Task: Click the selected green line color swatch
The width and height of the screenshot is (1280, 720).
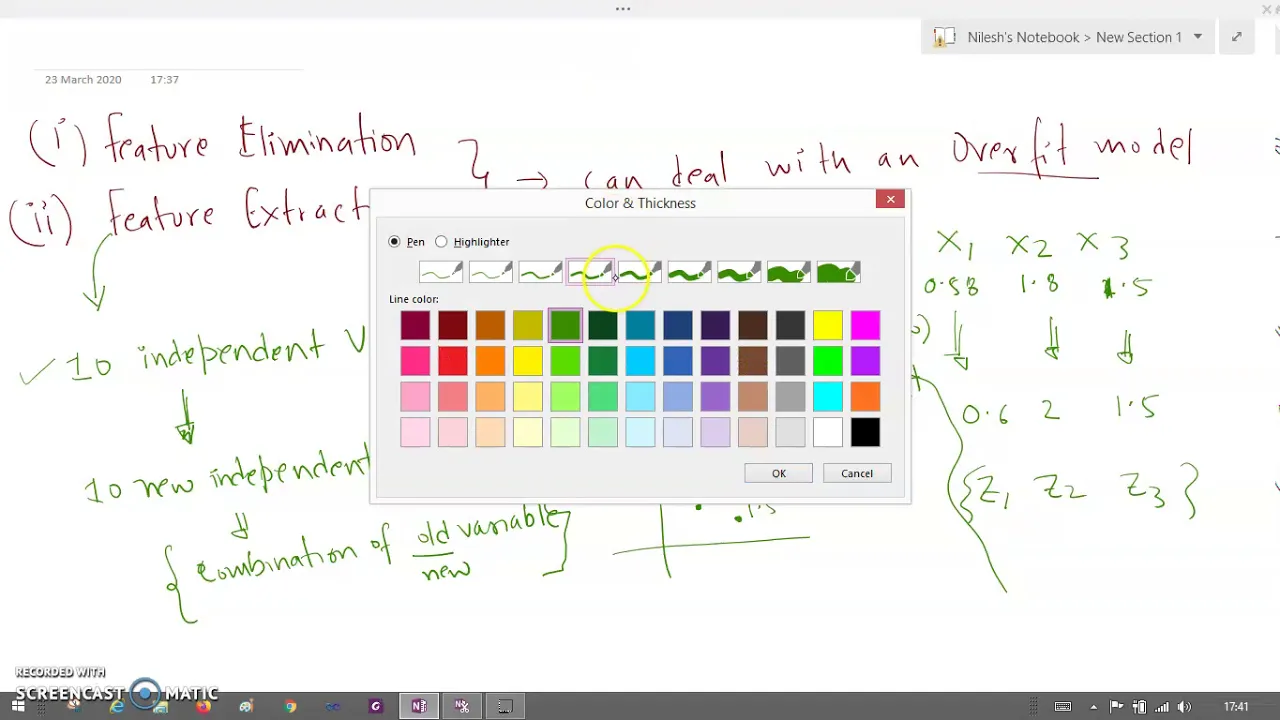Action: 565,325
